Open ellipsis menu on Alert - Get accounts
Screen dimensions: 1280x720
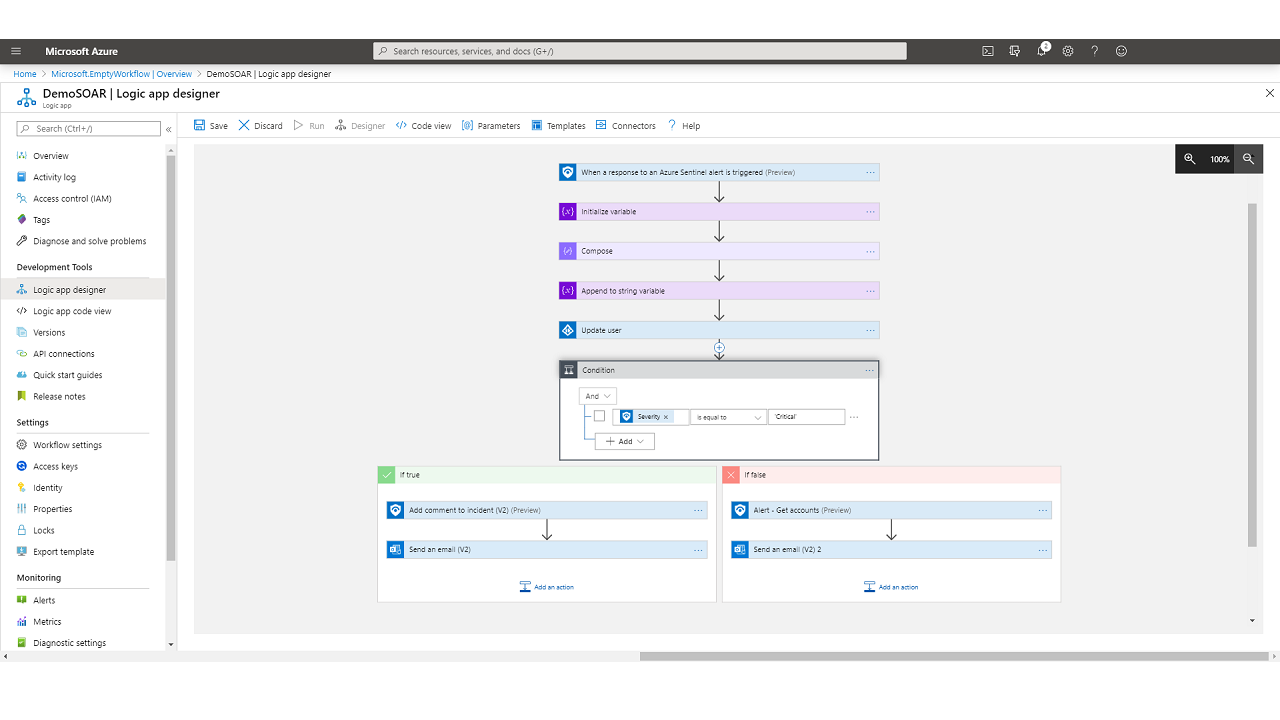1042,510
